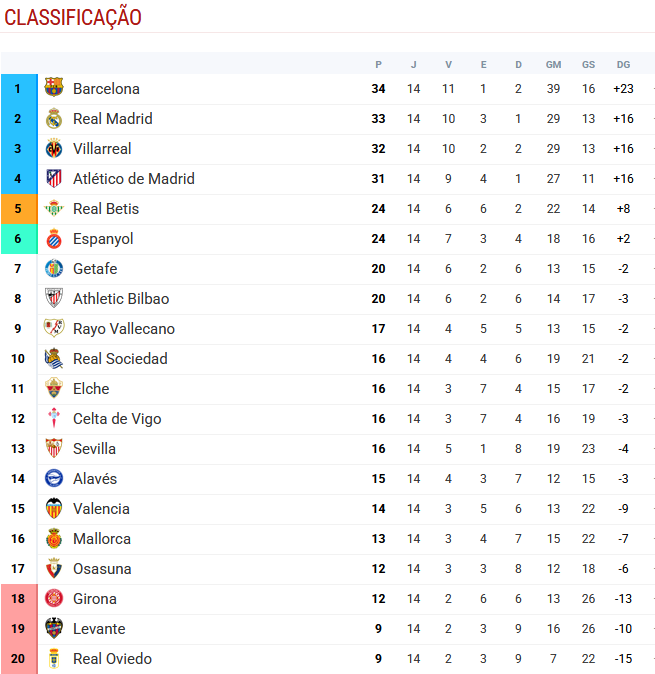Screen dimensions: 655x674
Task: Open the Real Oviedo team link
Action: (112, 659)
